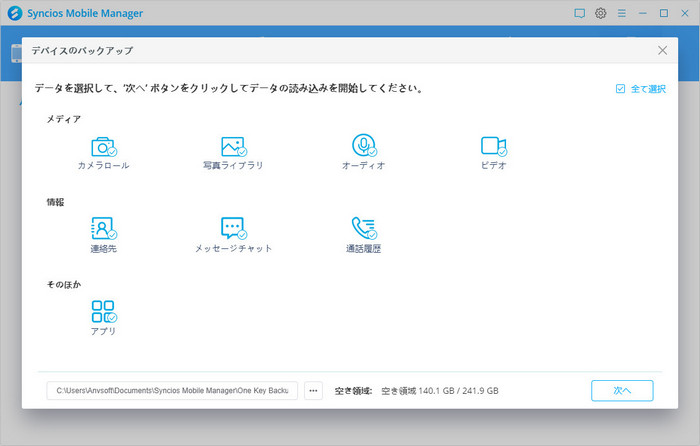Open Syncios settings gear icon

[600, 13]
